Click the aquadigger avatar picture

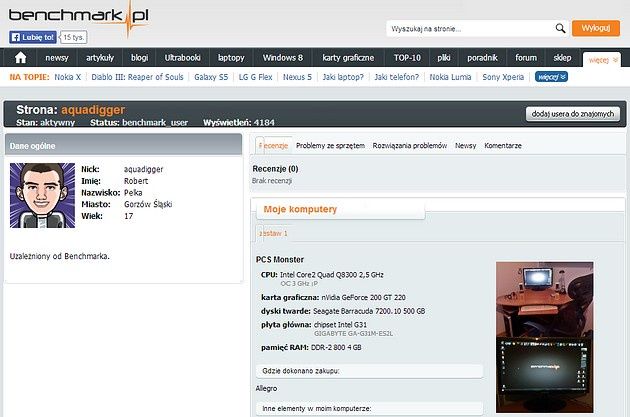(42, 195)
